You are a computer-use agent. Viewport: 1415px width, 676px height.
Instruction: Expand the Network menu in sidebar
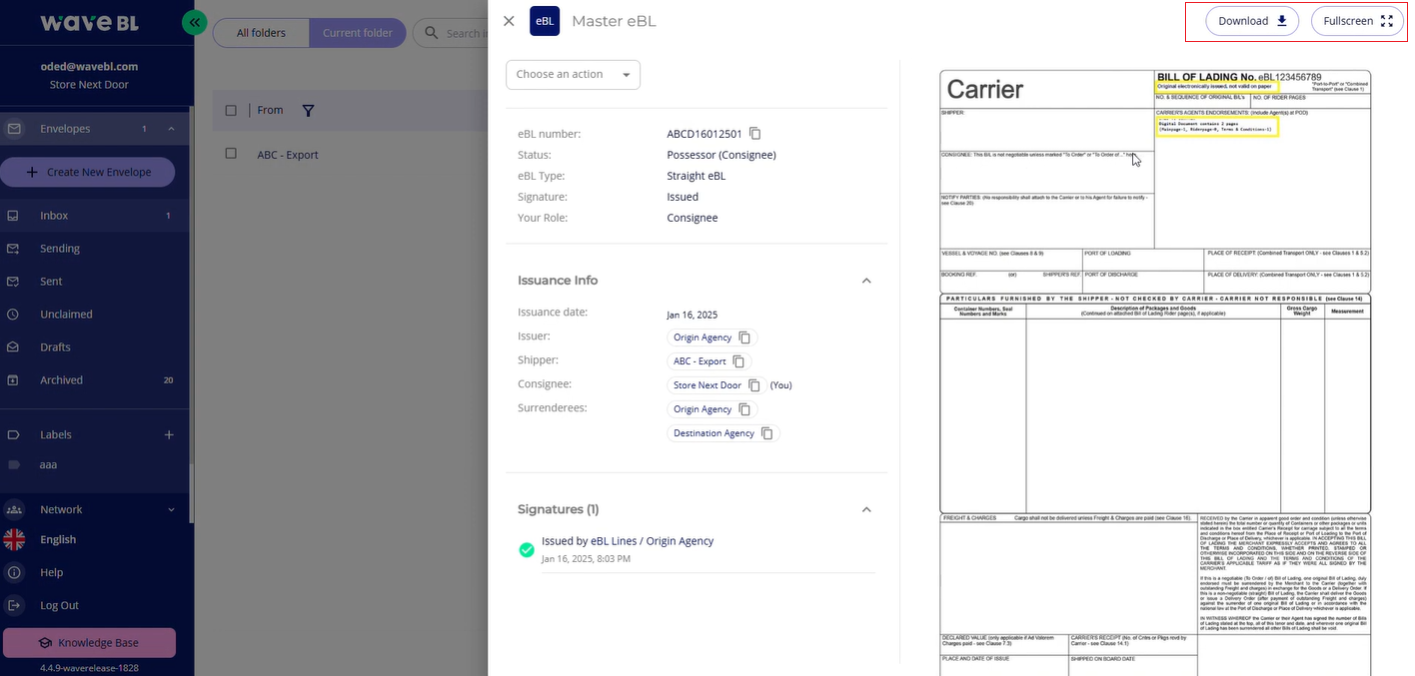pos(170,510)
